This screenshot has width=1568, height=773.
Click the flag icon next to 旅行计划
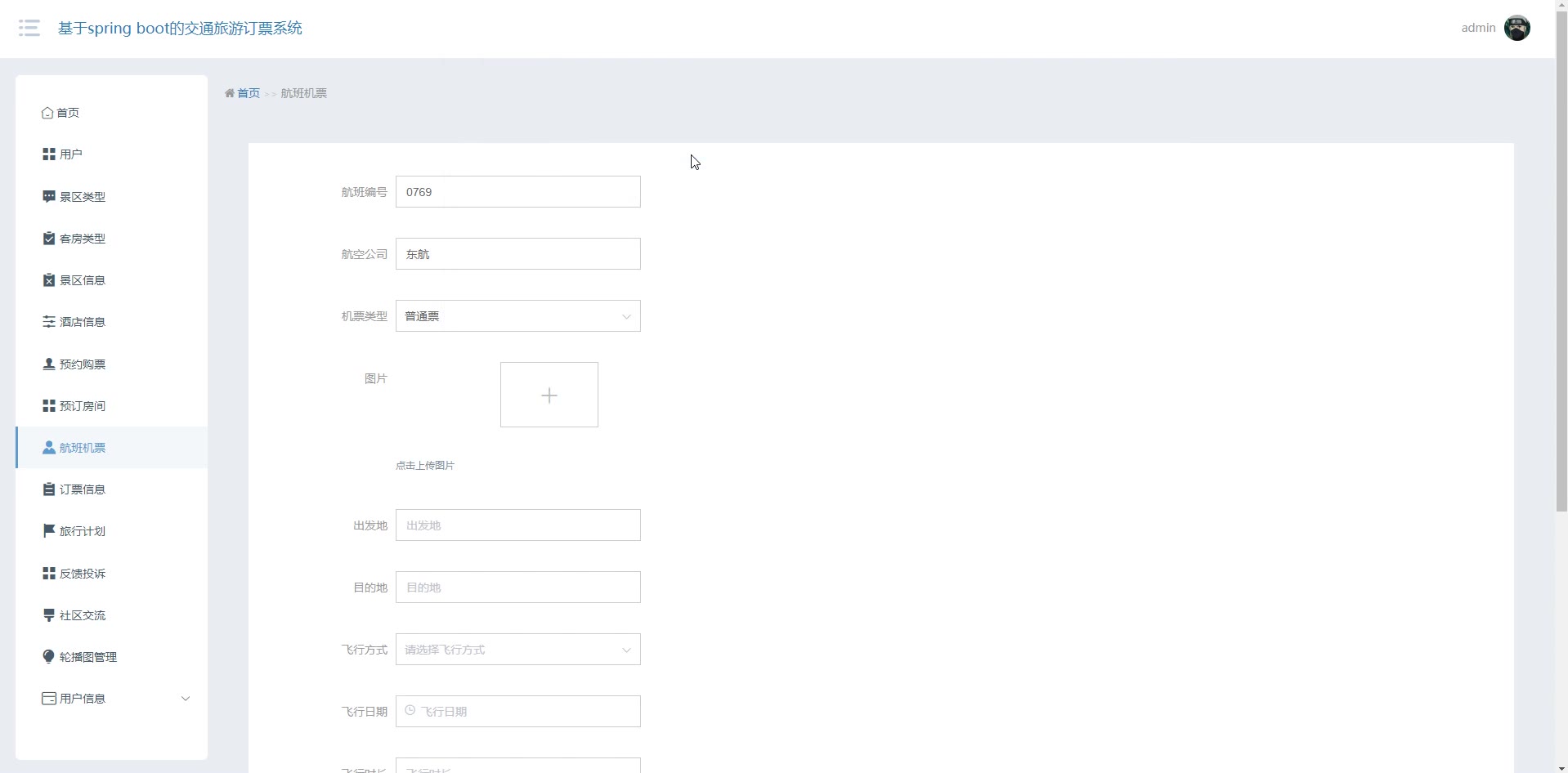coord(49,530)
